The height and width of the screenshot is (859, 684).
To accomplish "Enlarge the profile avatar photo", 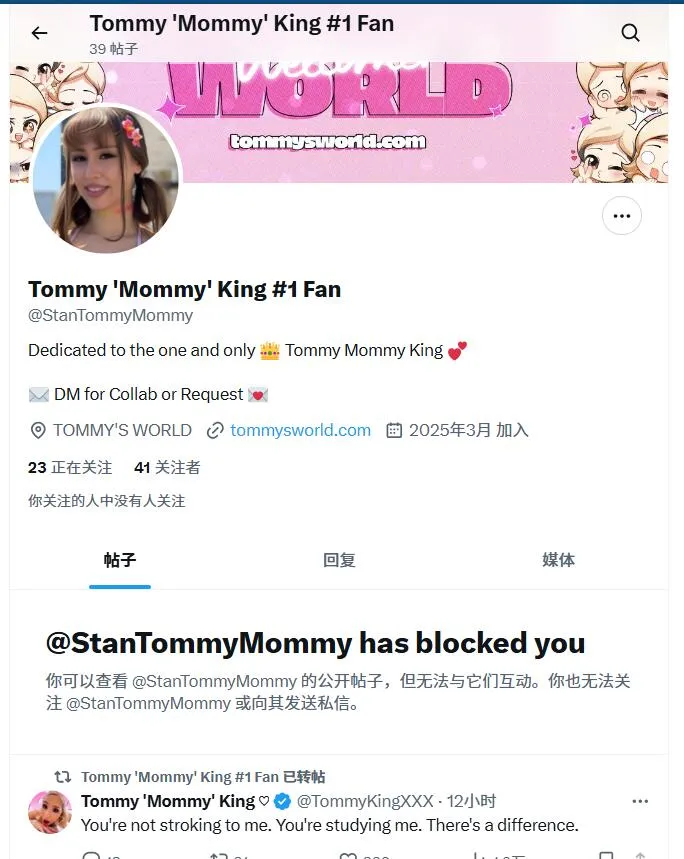I will (106, 179).
